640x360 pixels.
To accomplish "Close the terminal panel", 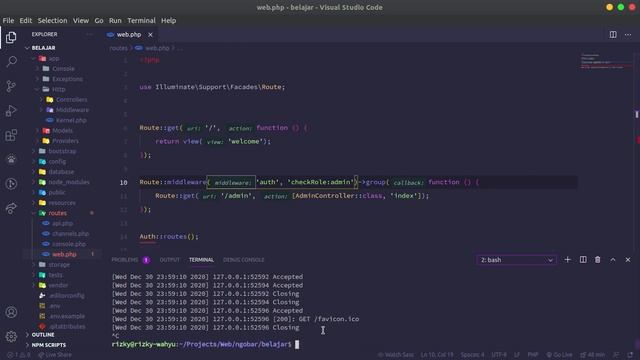I will (628, 260).
